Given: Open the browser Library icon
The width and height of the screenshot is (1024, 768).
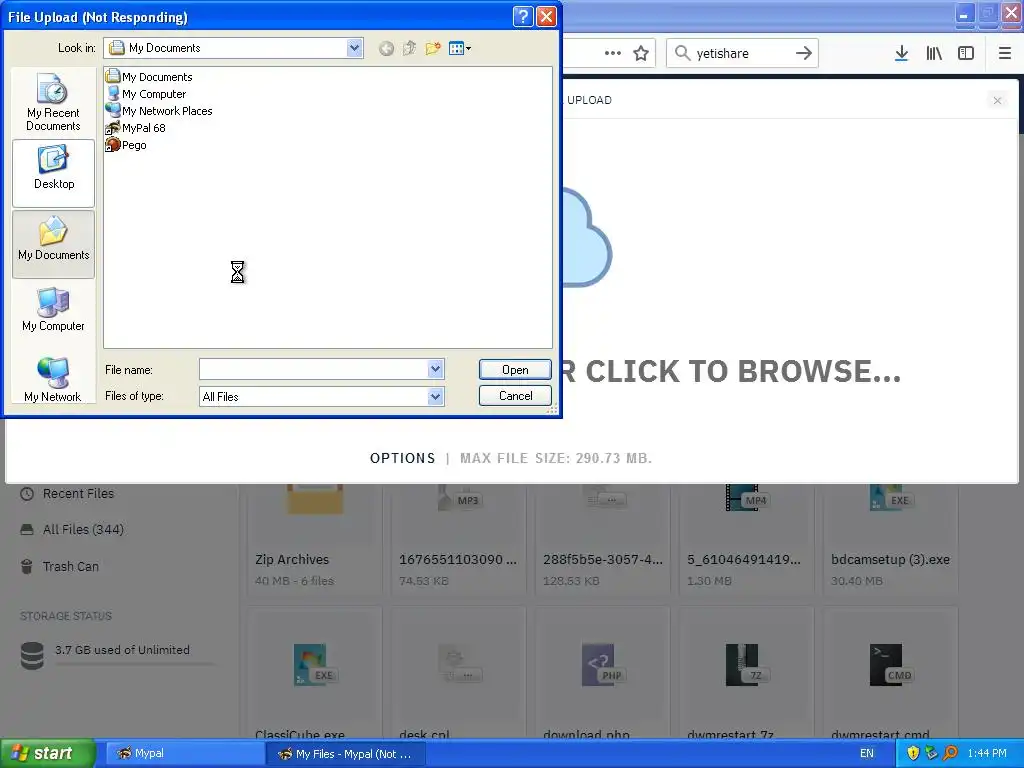Looking at the screenshot, I should 934,54.
